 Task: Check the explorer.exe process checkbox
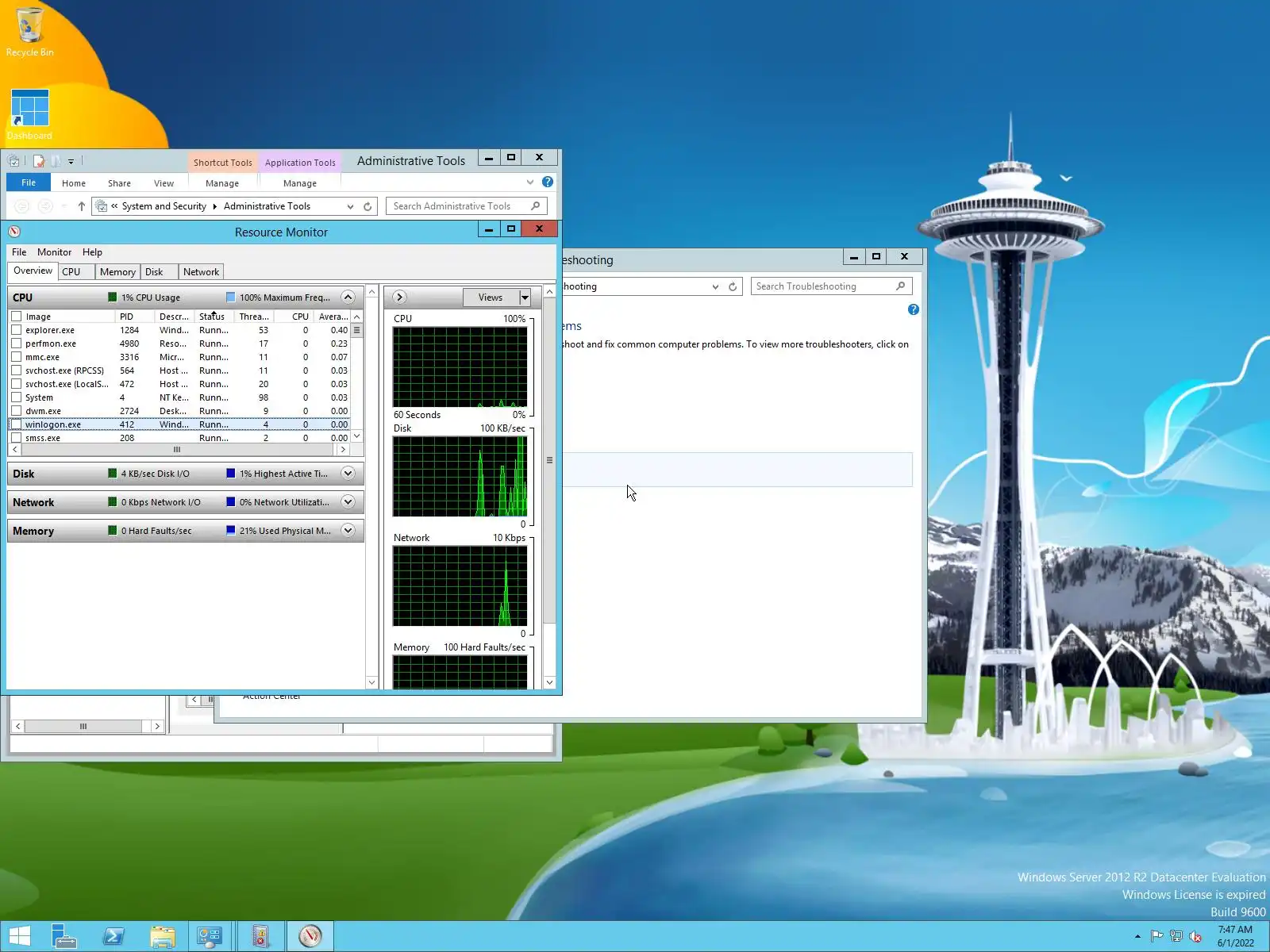[x=16, y=330]
